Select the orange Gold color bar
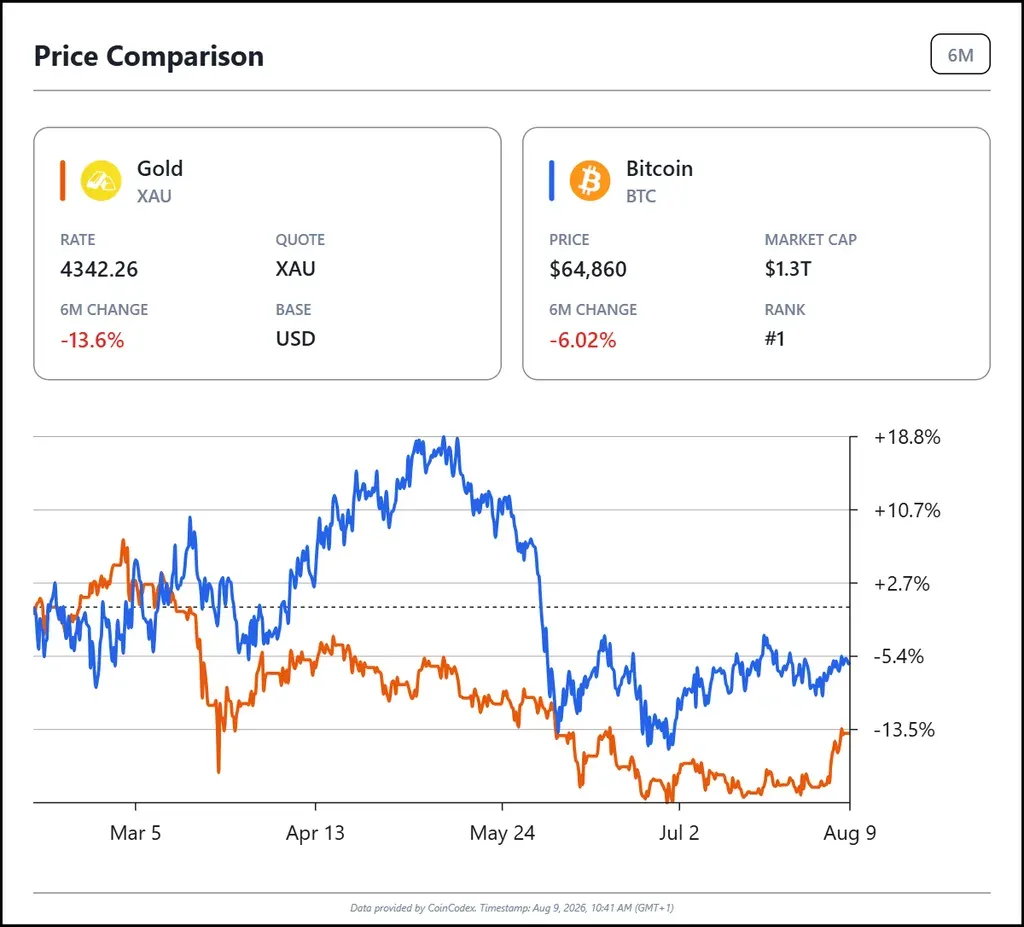 pyautogui.click(x=63, y=181)
